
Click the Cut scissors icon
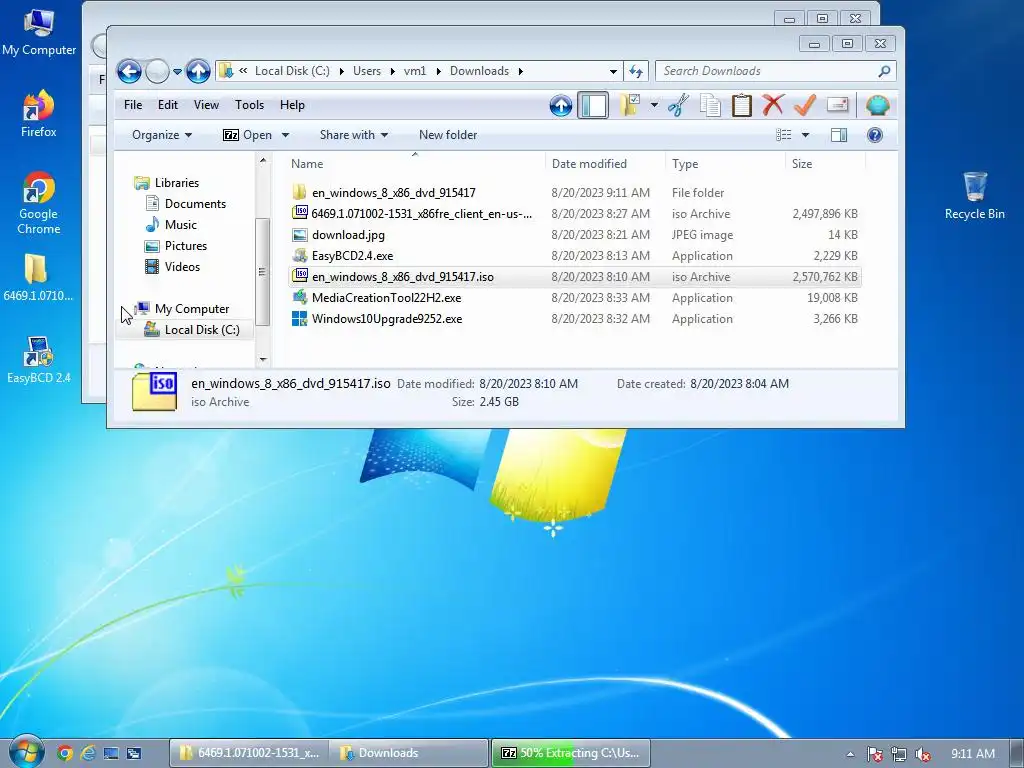coord(678,105)
